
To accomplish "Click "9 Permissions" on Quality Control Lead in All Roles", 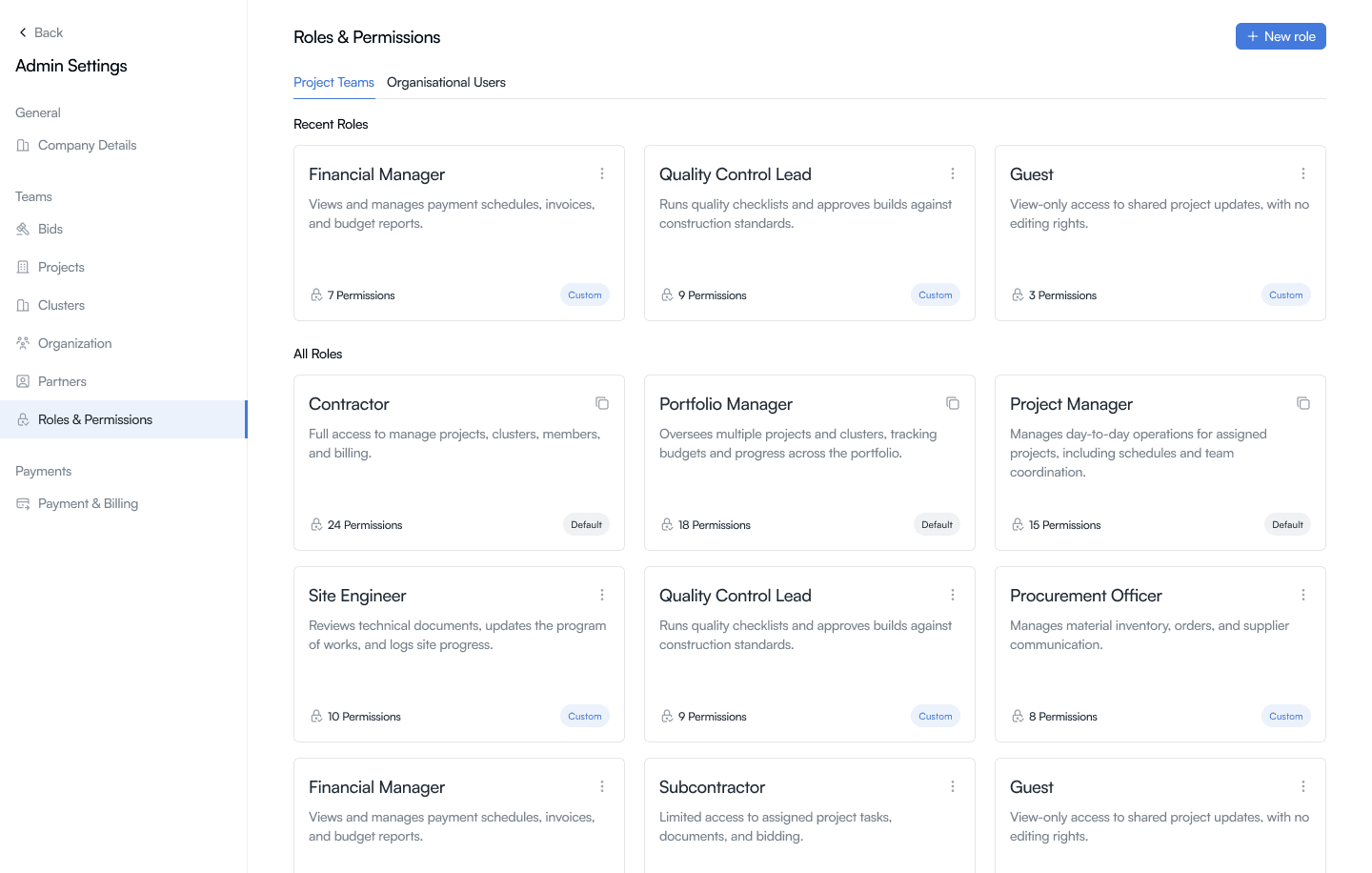I will [713, 717].
